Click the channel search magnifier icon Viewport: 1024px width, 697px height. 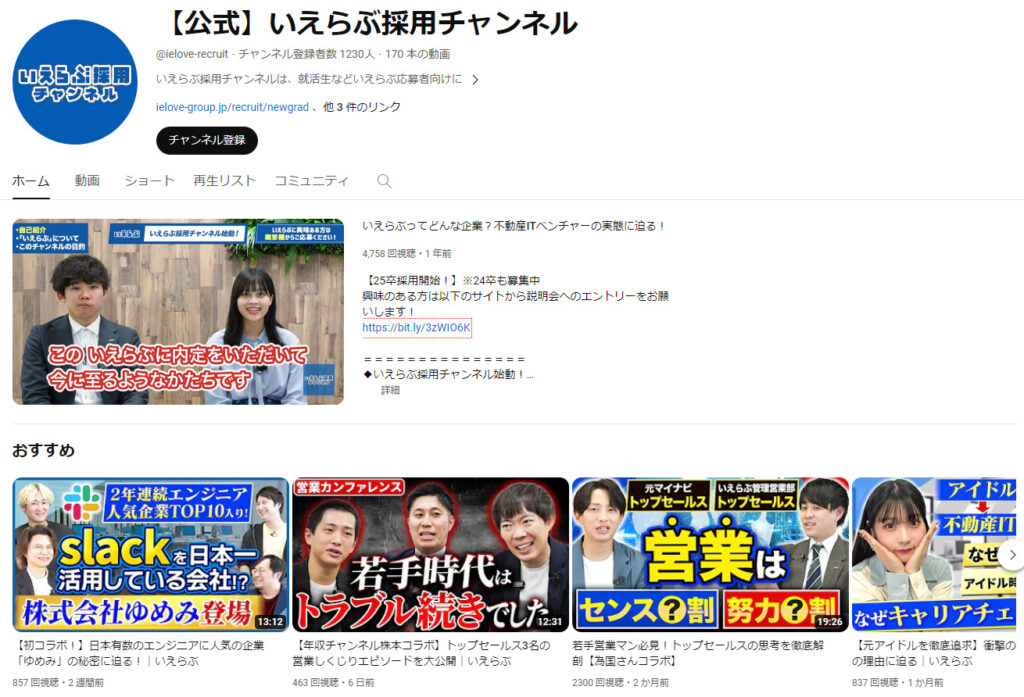[384, 181]
